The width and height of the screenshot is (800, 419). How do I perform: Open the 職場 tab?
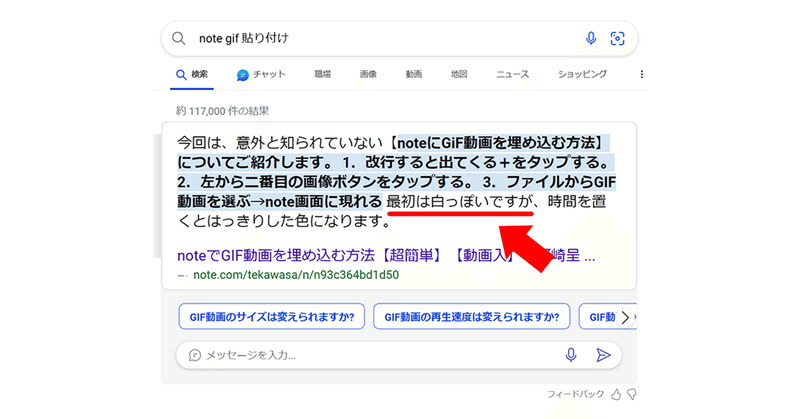click(x=322, y=75)
